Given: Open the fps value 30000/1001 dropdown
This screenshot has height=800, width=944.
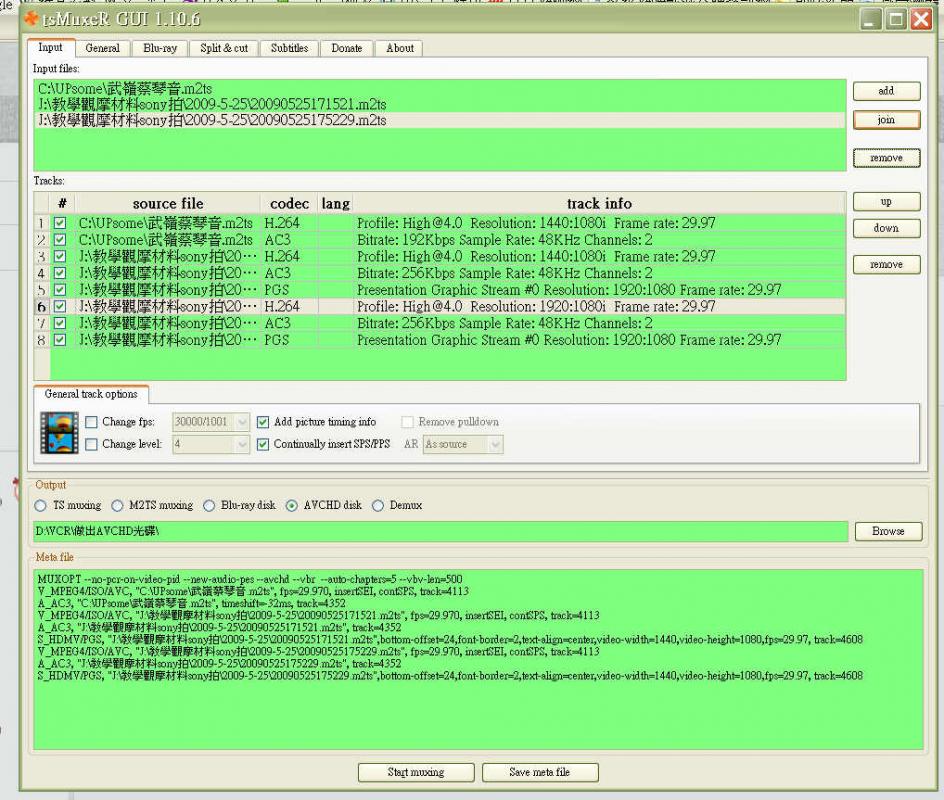Looking at the screenshot, I should (242, 422).
